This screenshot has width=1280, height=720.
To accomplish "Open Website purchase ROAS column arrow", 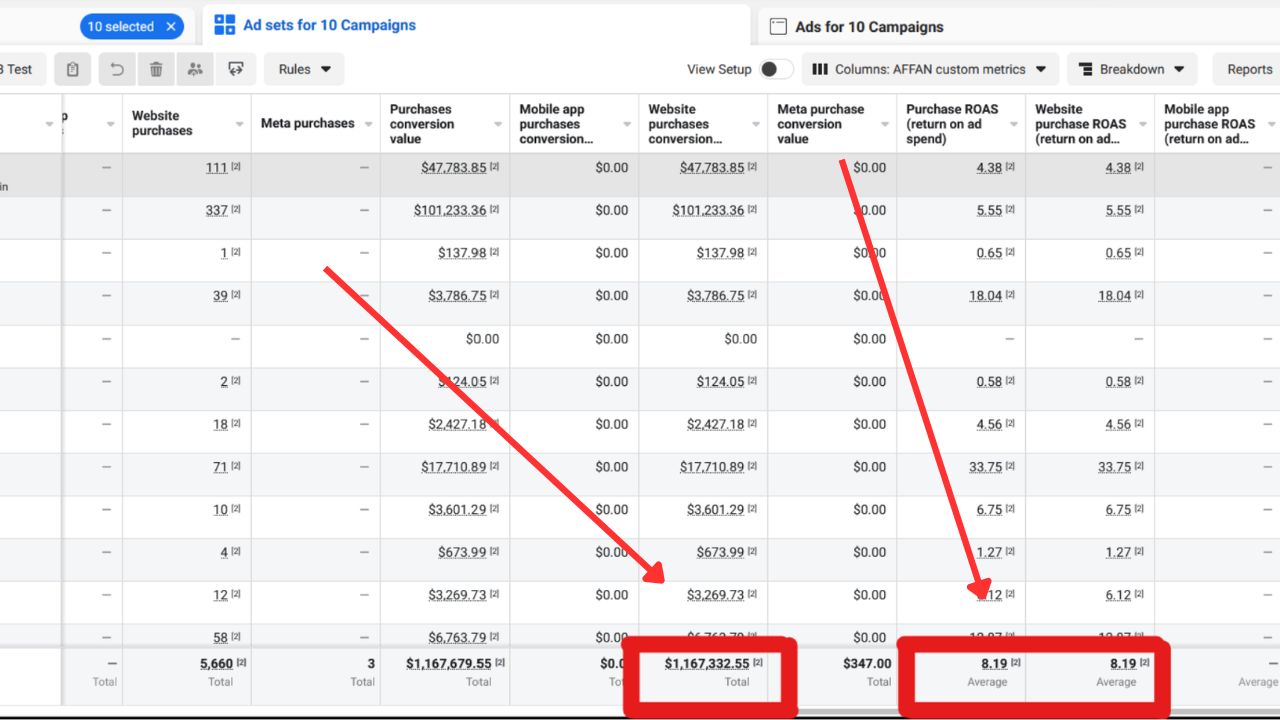I will (x=1143, y=124).
